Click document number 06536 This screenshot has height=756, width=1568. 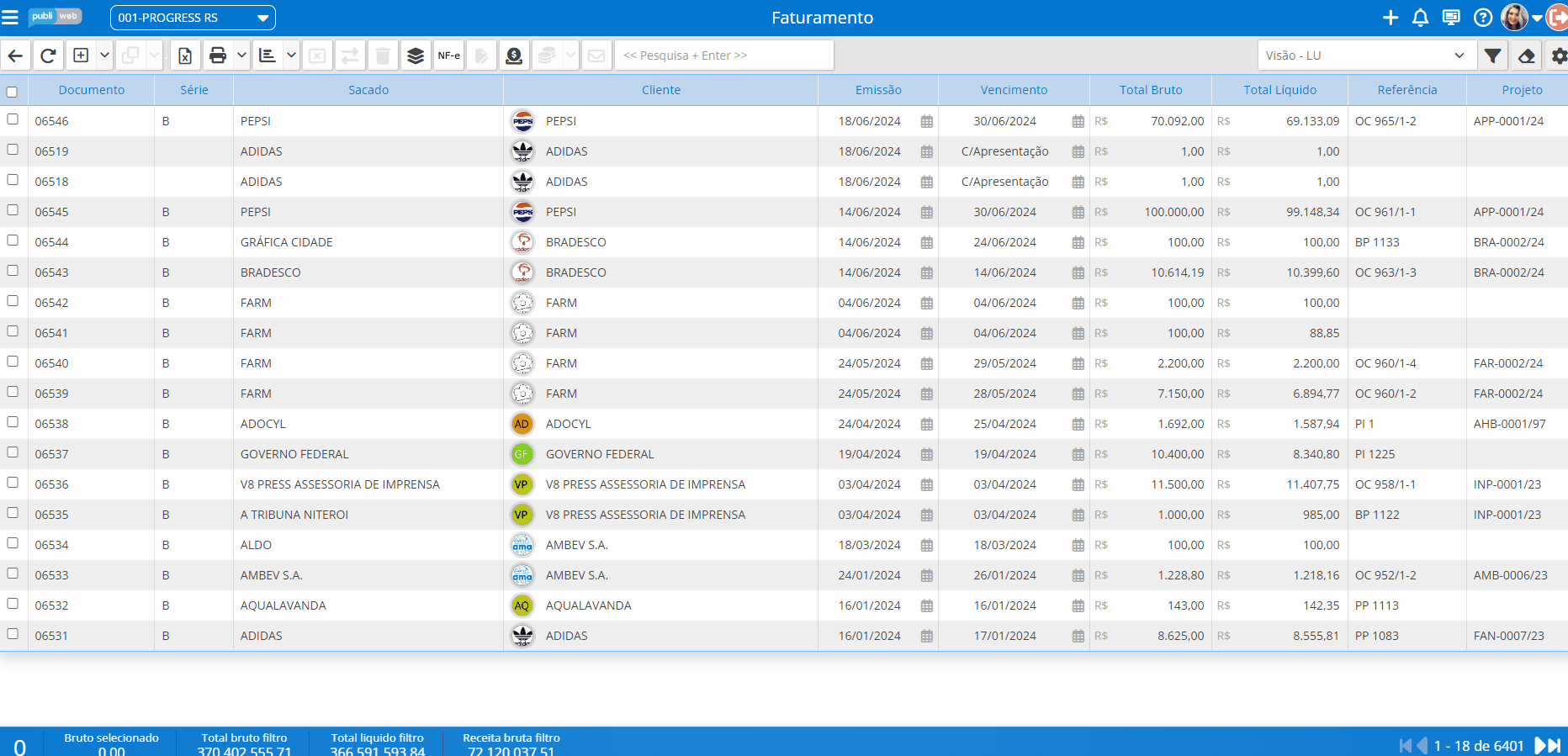pos(52,484)
